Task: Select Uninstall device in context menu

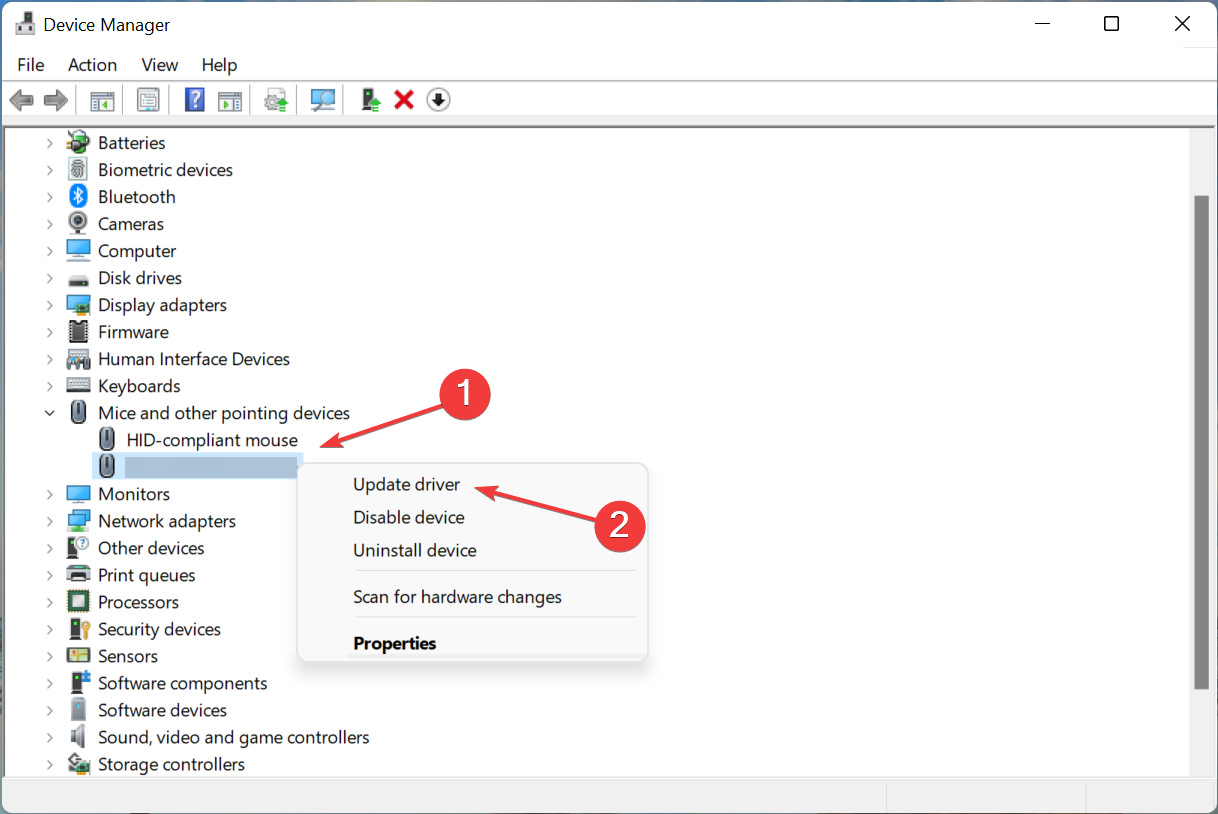Action: coord(414,550)
